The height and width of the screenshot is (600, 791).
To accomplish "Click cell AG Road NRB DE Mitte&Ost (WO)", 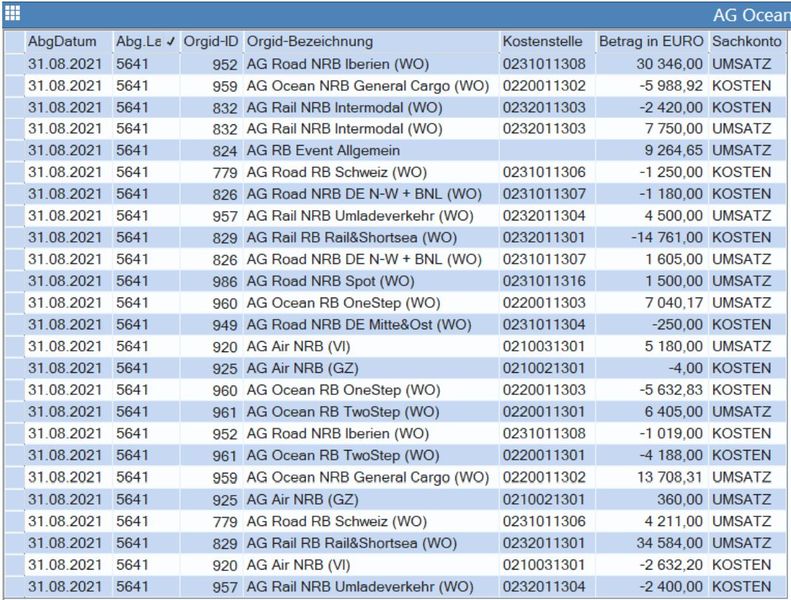I will [371, 324].
